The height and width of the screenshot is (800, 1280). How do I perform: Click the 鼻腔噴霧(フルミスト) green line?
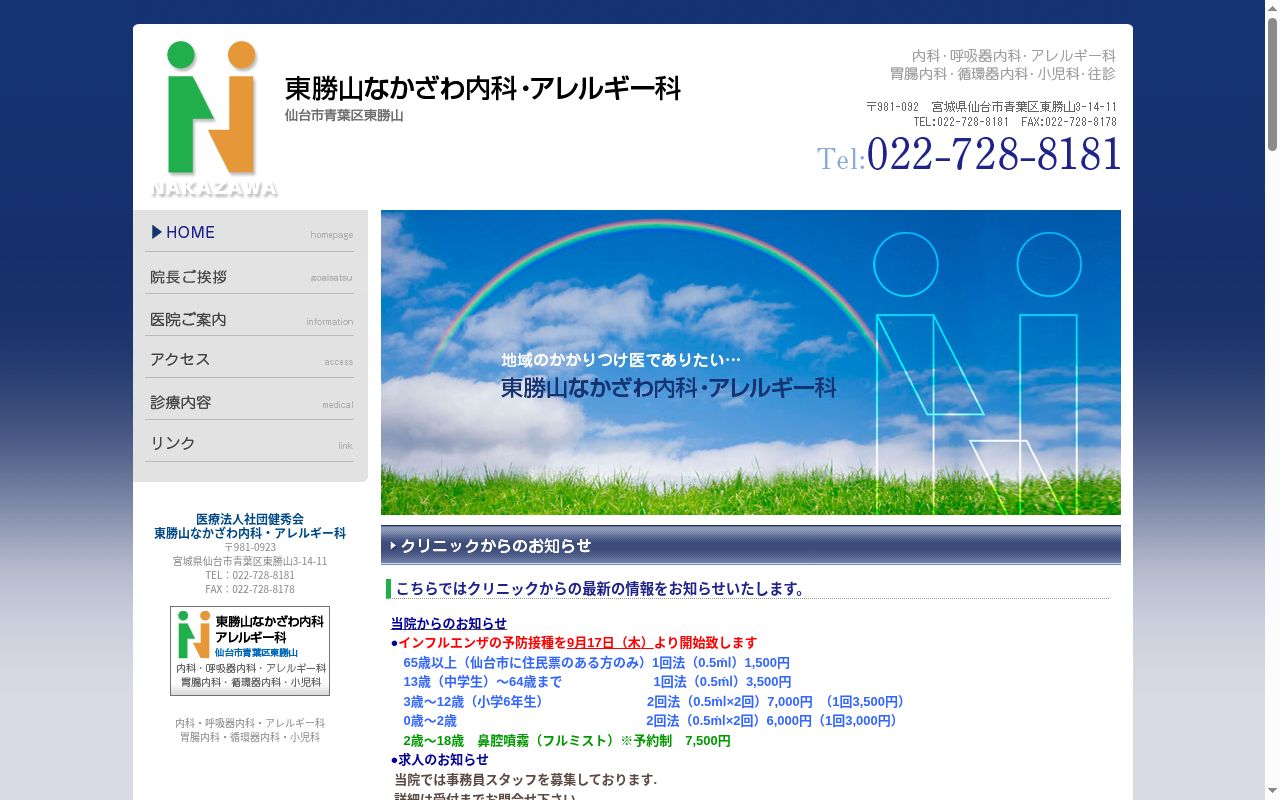coord(567,740)
